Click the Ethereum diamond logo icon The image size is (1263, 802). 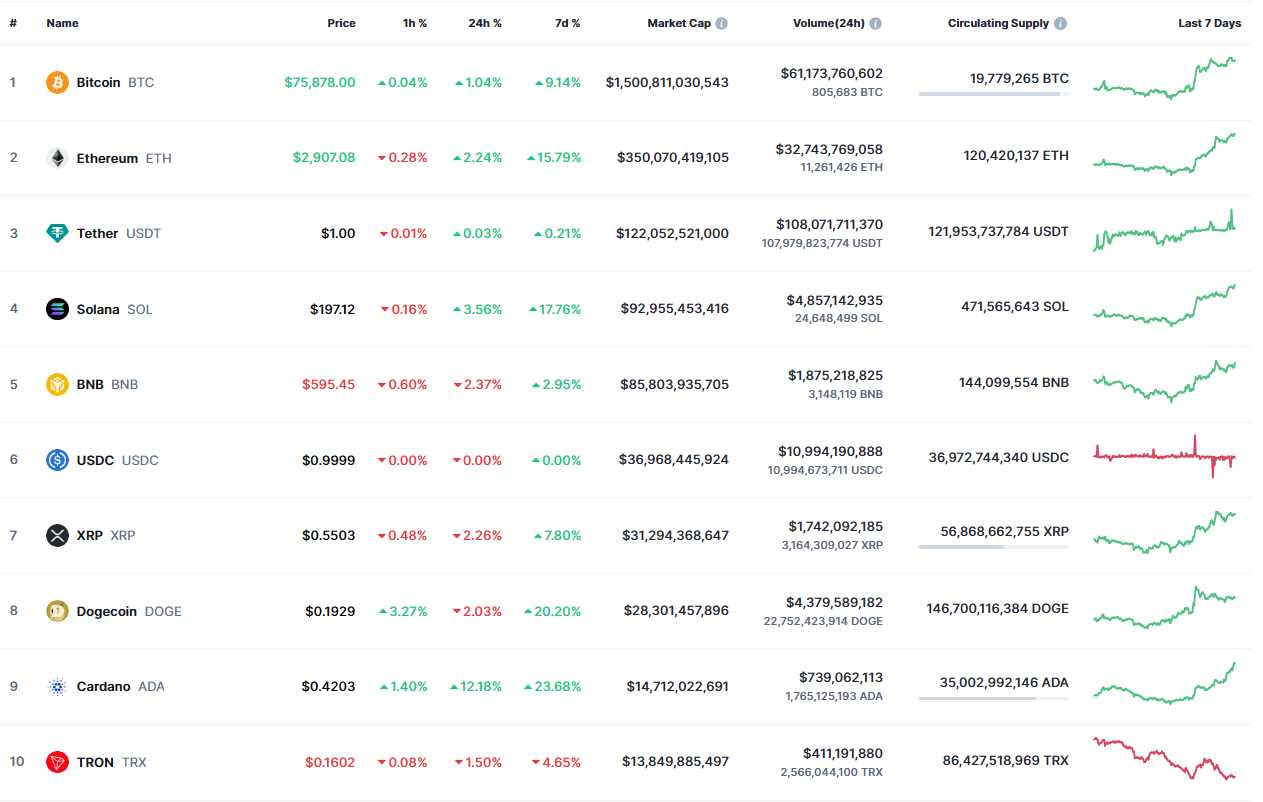pyautogui.click(x=58, y=158)
